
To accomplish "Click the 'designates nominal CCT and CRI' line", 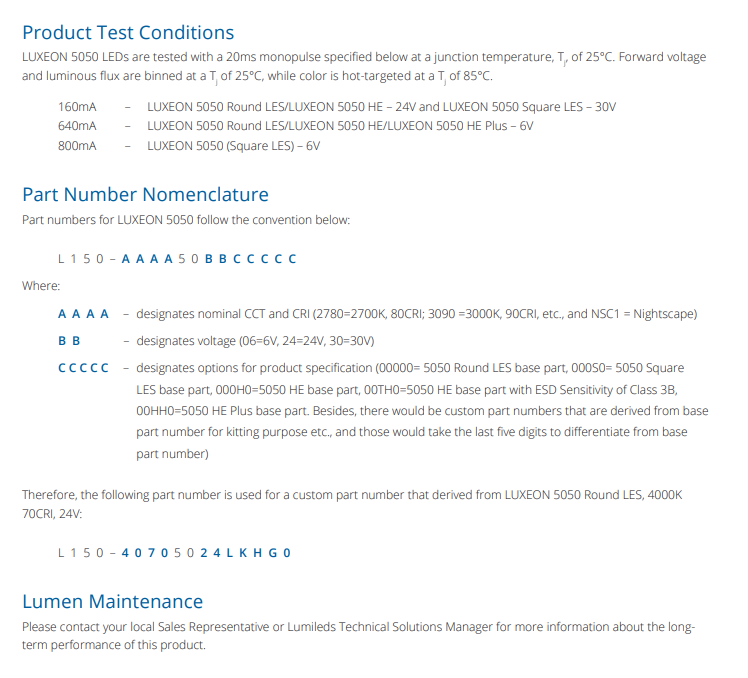I will click(416, 314).
